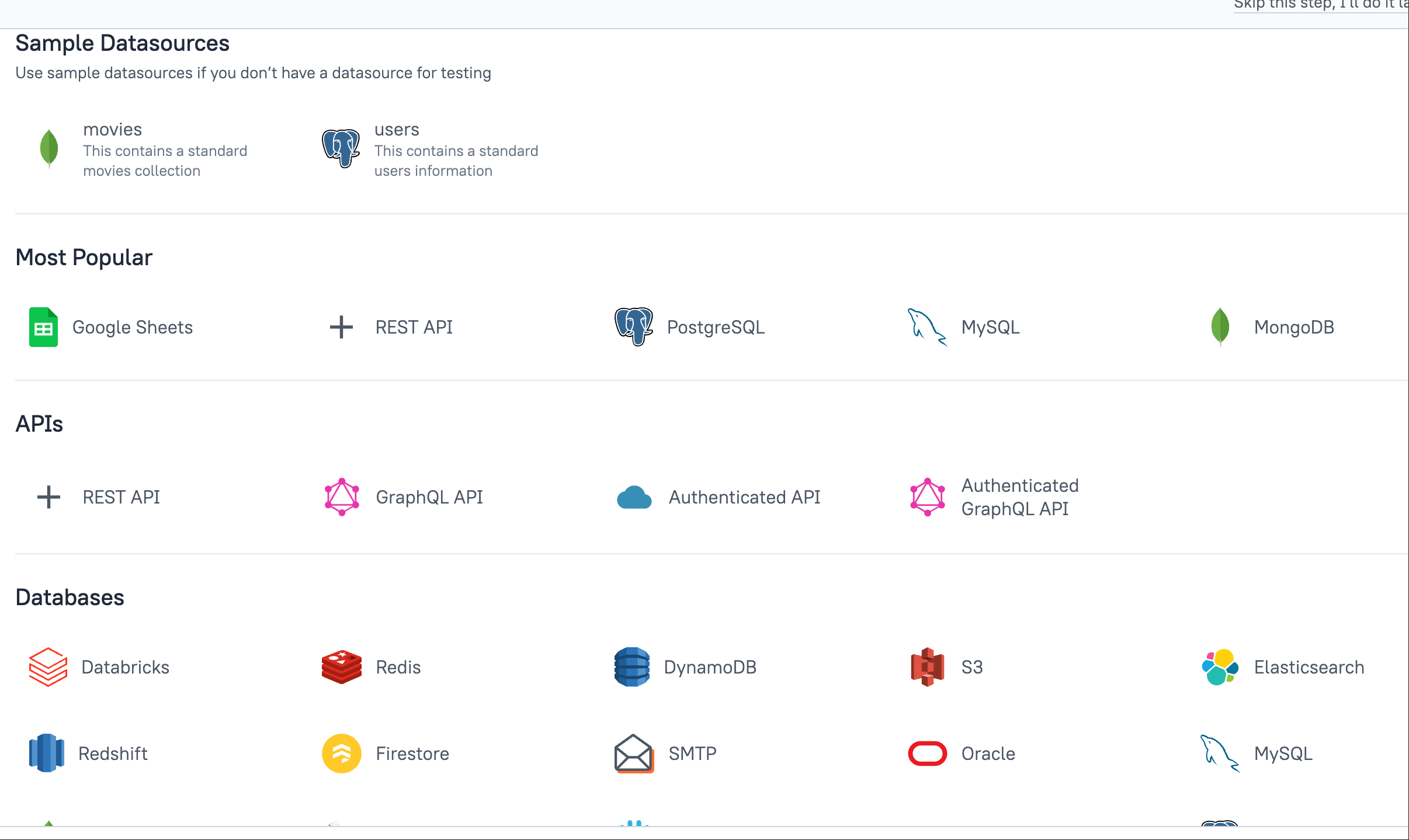Select Databricks label
The width and height of the screenshot is (1409, 840).
pos(126,667)
